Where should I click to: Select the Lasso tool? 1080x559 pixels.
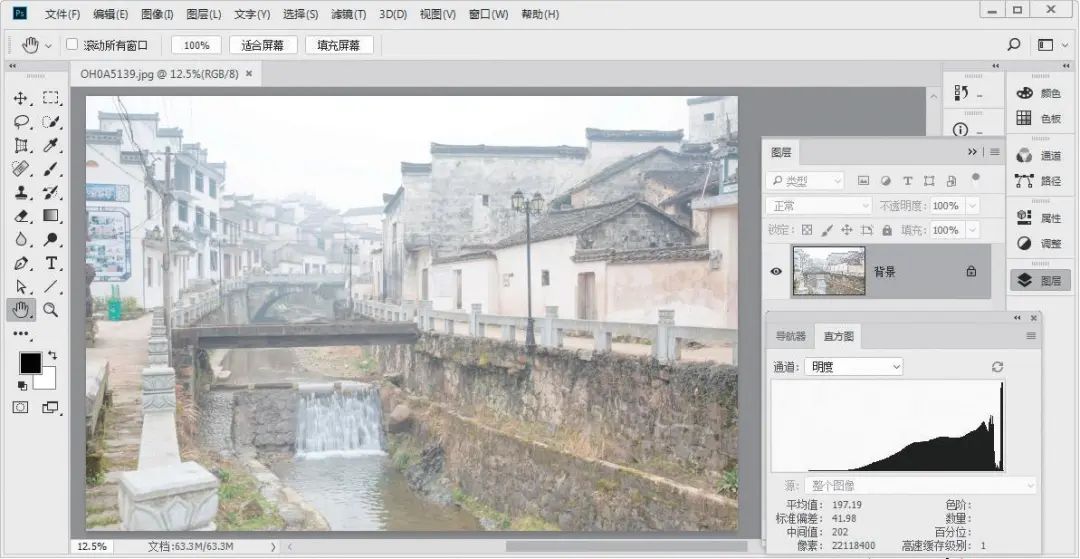point(21,122)
